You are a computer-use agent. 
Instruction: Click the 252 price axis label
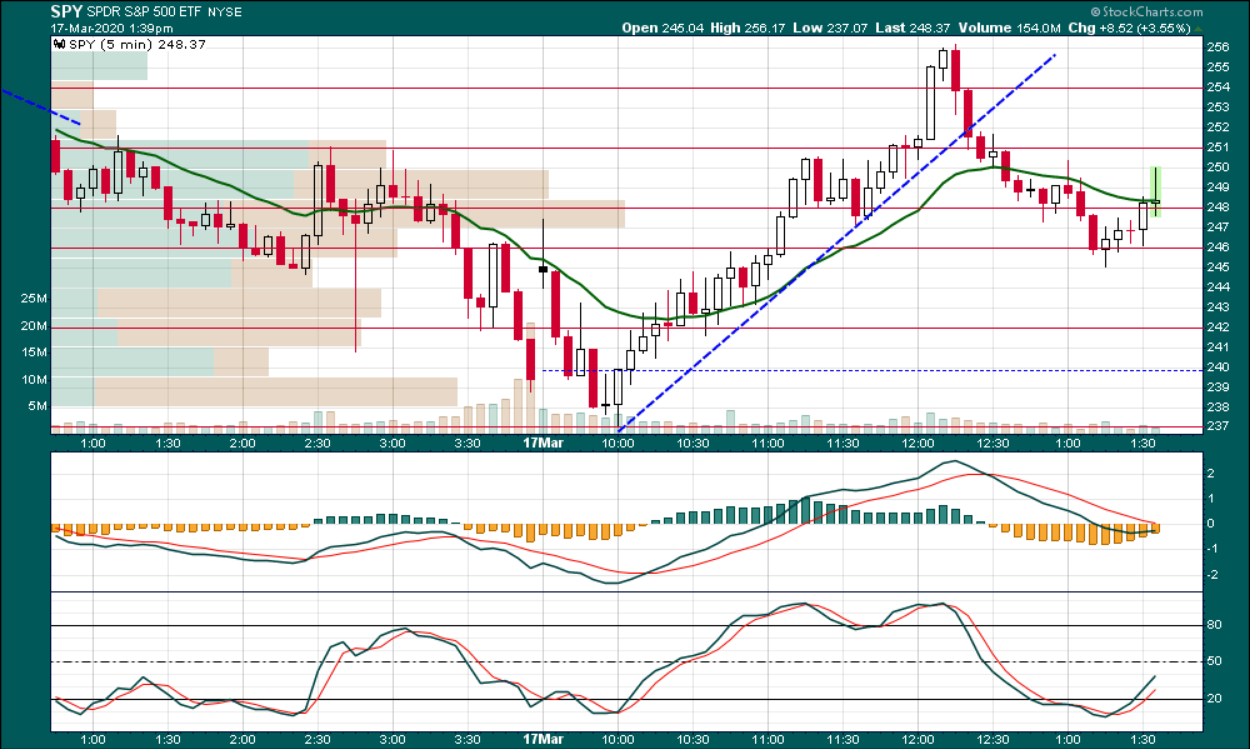pos(1219,127)
